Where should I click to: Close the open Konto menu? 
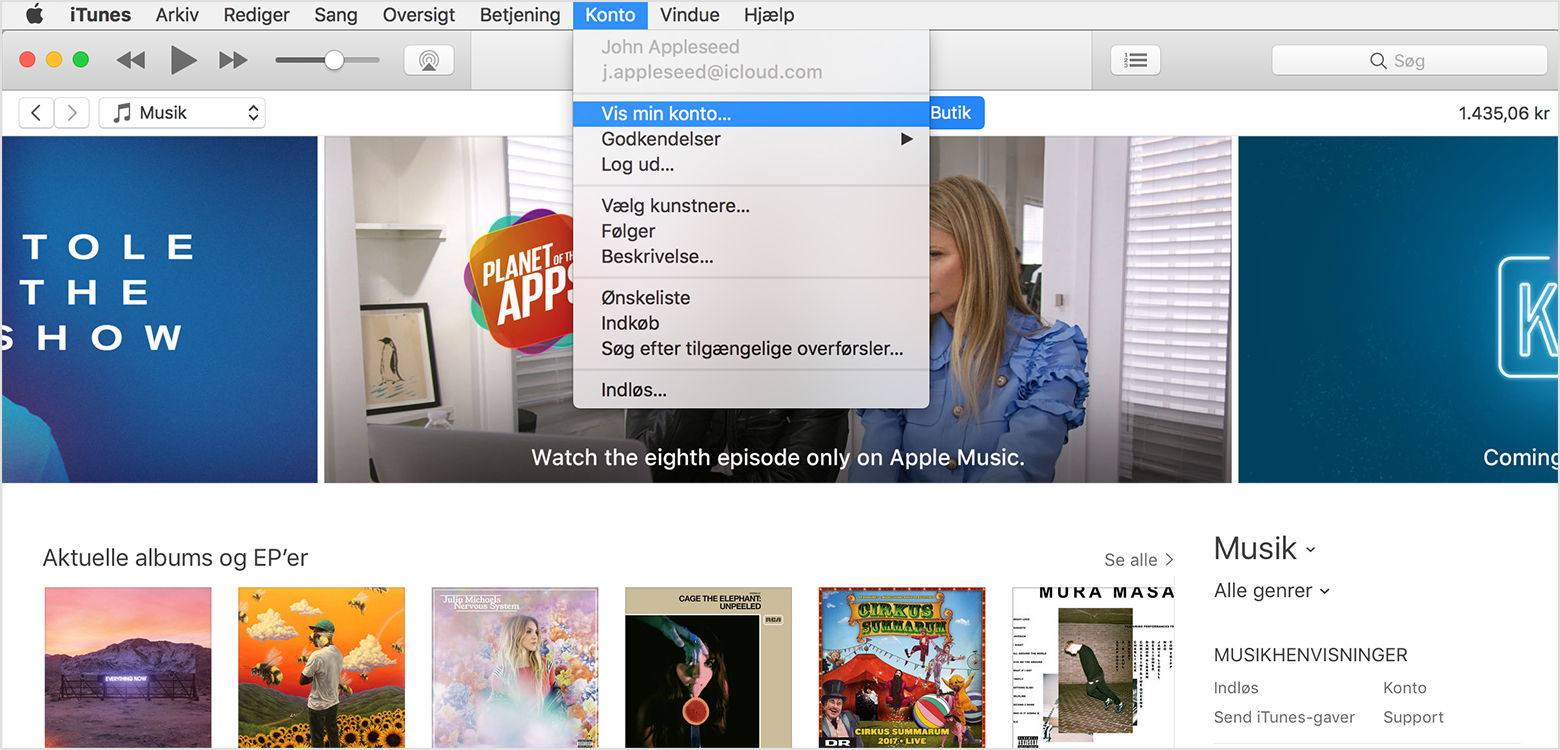pos(610,15)
